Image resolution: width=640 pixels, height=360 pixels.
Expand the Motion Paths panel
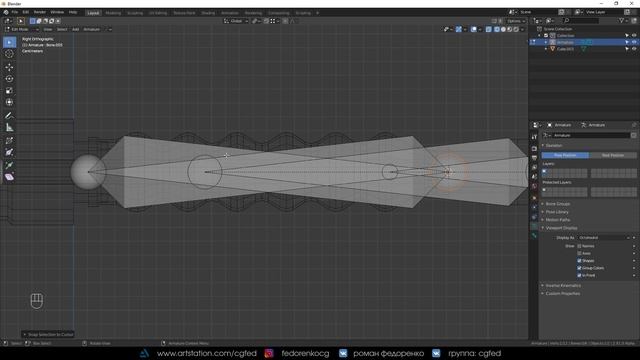pos(558,220)
